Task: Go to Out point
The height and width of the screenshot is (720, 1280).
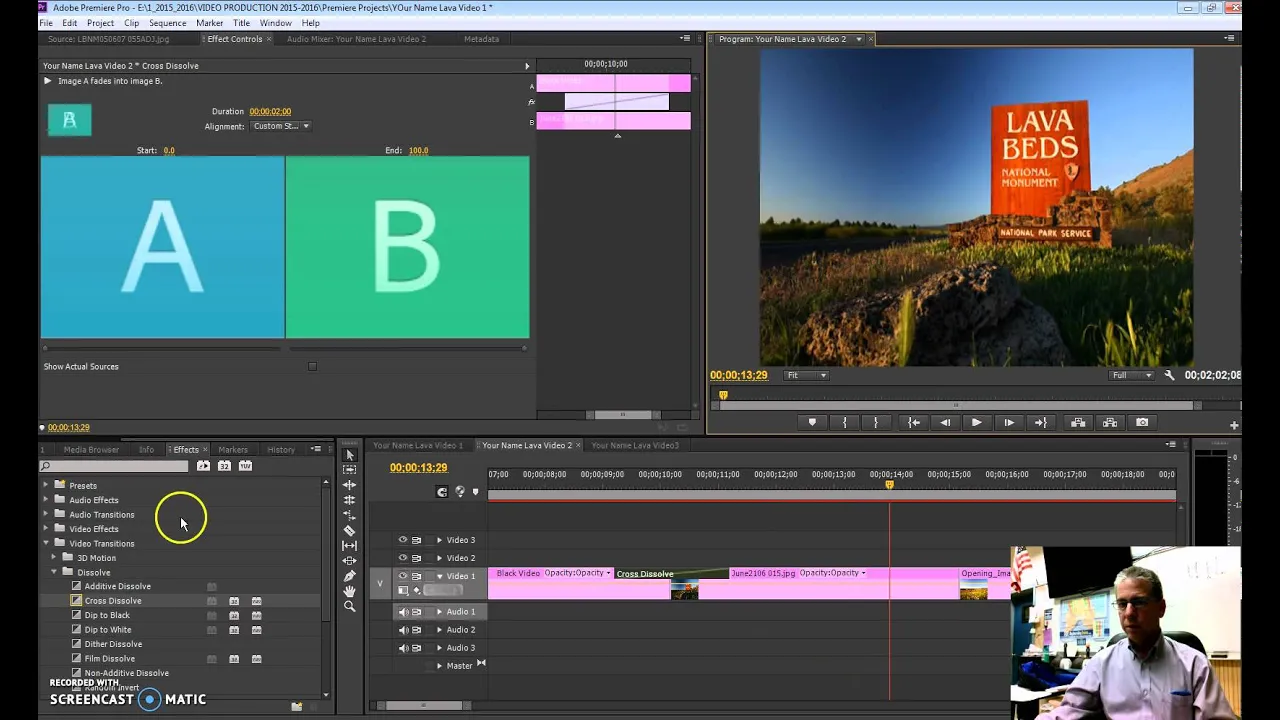Action: click(x=1041, y=423)
